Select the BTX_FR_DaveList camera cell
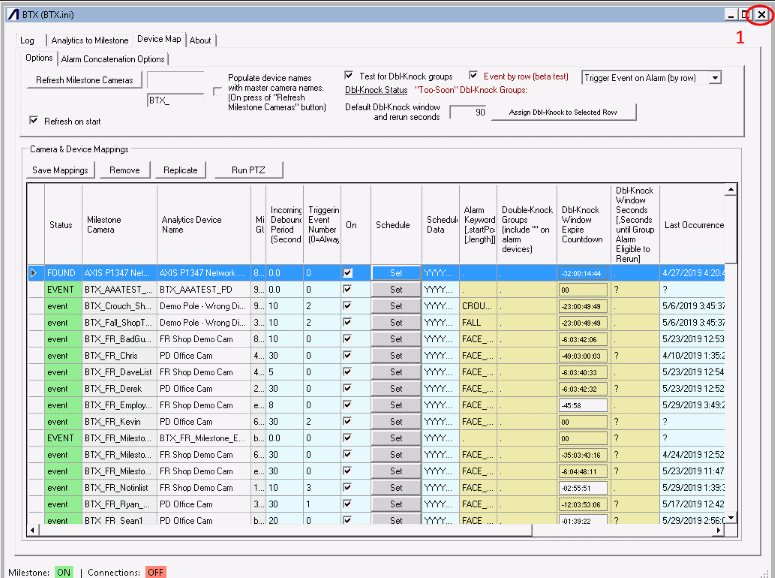The width and height of the screenshot is (775, 578). pos(120,372)
